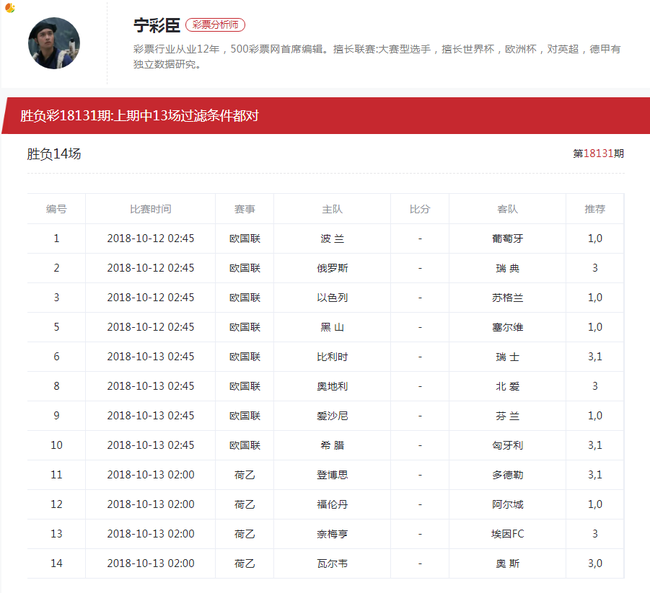Viewport: 650px width, 593px height.
Task: Select away team 北爱
Action: click(x=507, y=386)
